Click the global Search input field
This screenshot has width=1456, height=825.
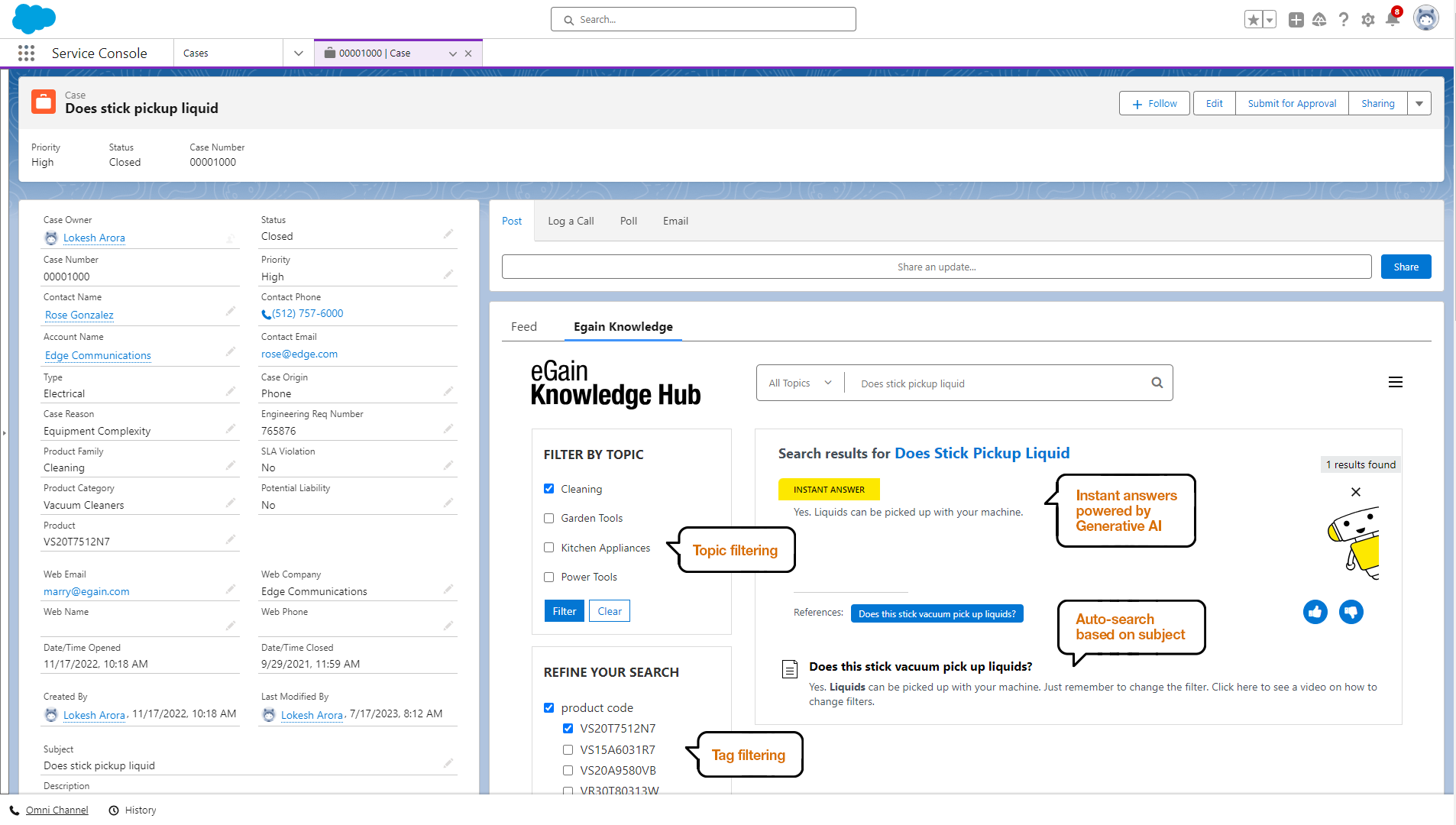coord(703,19)
